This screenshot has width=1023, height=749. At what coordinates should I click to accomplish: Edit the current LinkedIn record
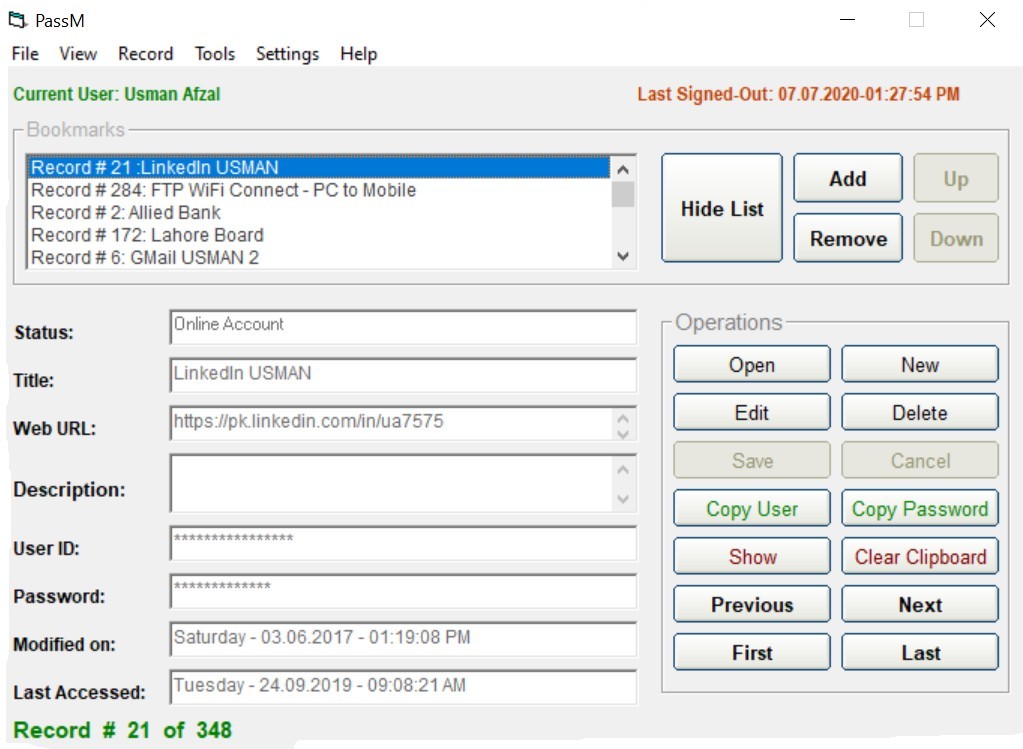(751, 413)
